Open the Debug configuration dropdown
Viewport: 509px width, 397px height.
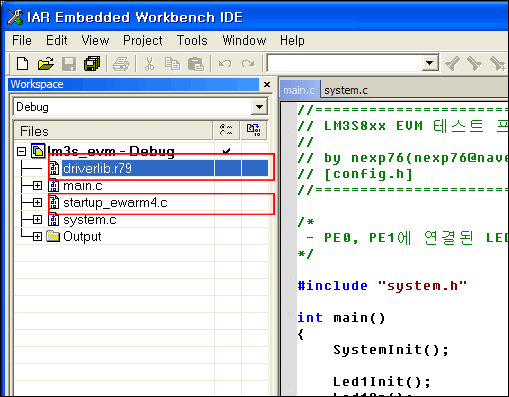259,107
